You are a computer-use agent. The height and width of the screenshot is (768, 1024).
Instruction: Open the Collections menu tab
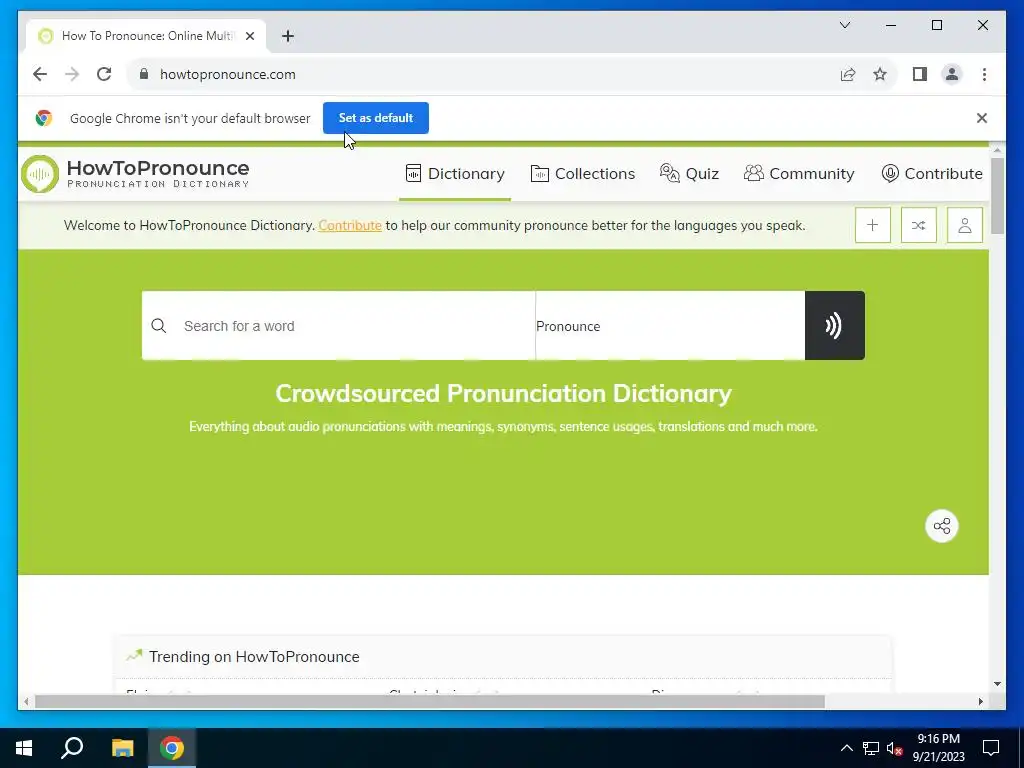(583, 174)
